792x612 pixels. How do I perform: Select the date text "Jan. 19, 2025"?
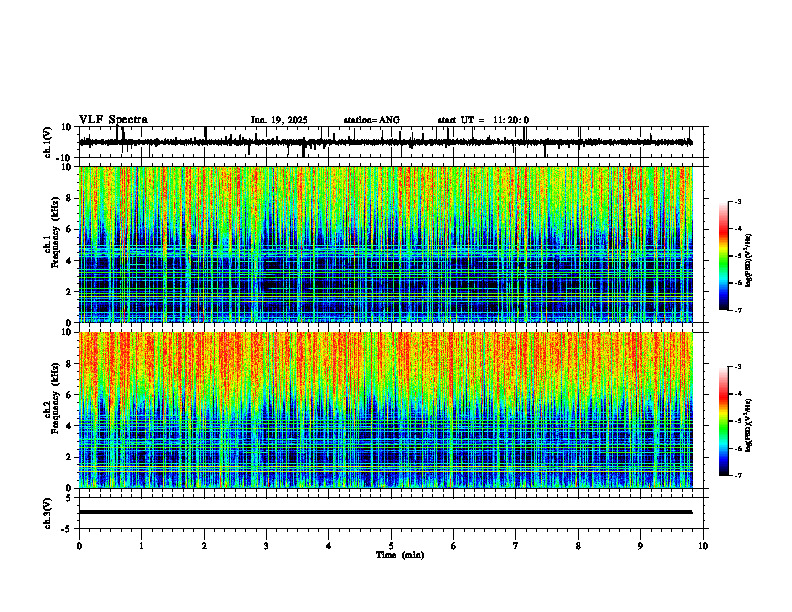[x=279, y=120]
